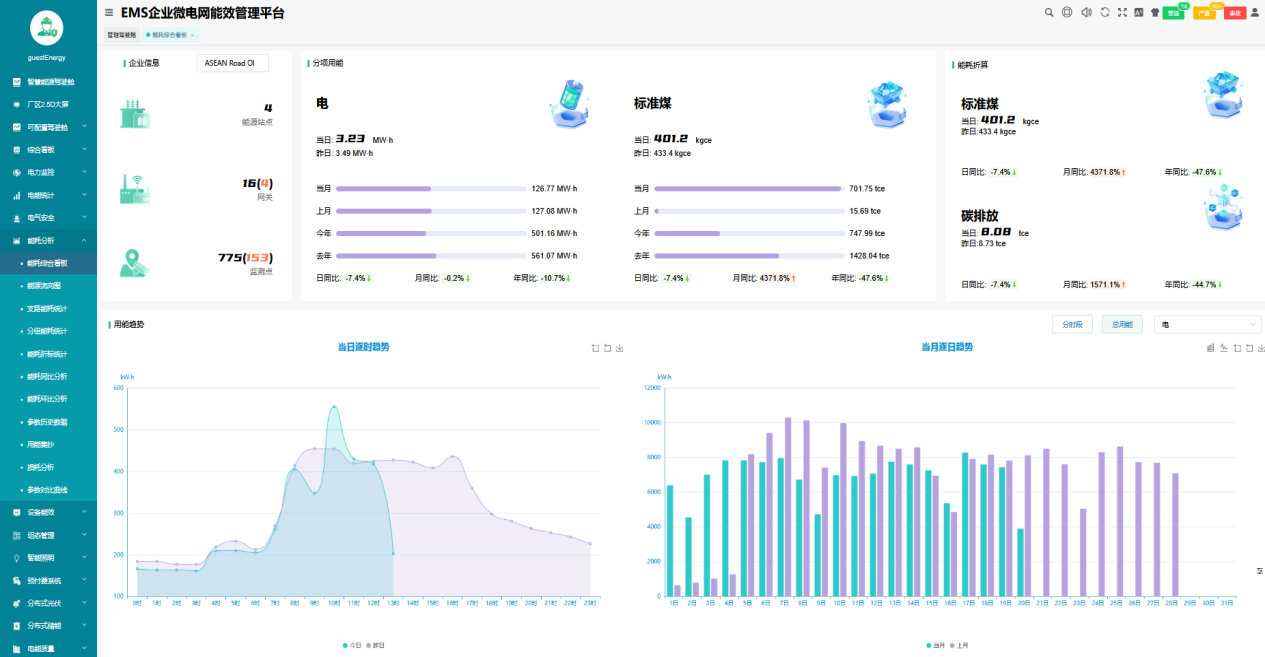This screenshot has height=657, width=1265.
Task: Click the ASEAN Road enterprise input field
Action: [232, 63]
